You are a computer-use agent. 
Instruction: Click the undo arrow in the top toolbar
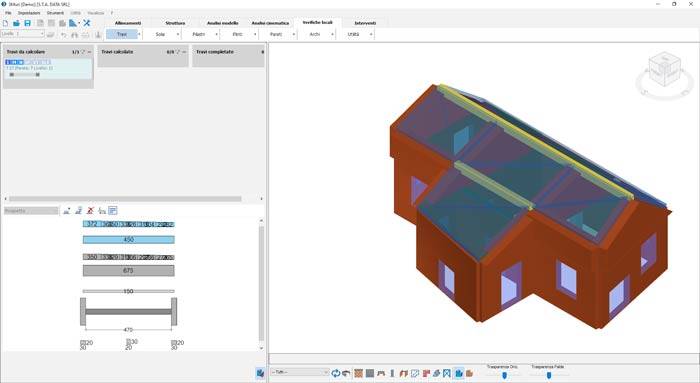(63, 34)
